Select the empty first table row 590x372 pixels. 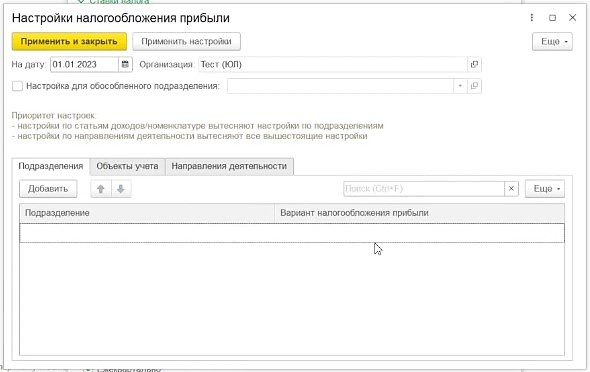(292, 233)
